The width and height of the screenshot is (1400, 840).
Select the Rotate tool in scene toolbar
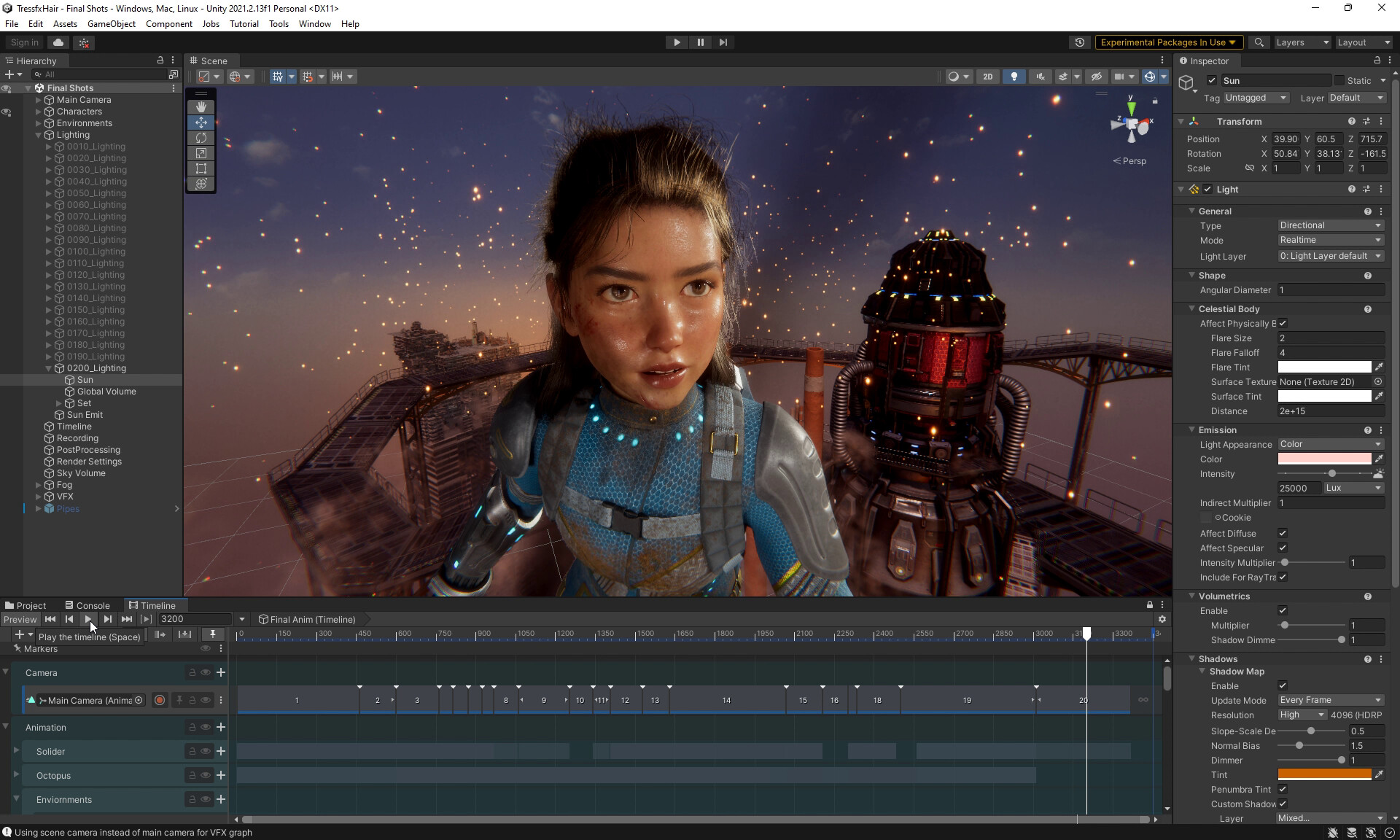pos(201,138)
